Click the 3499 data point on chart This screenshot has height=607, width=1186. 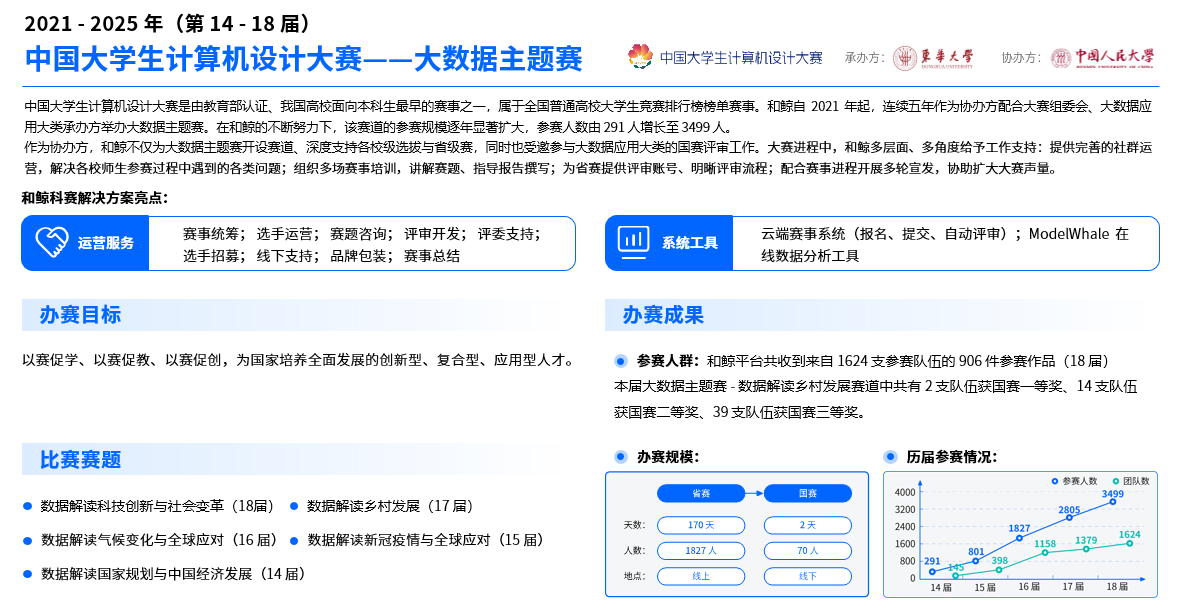tap(1112, 502)
